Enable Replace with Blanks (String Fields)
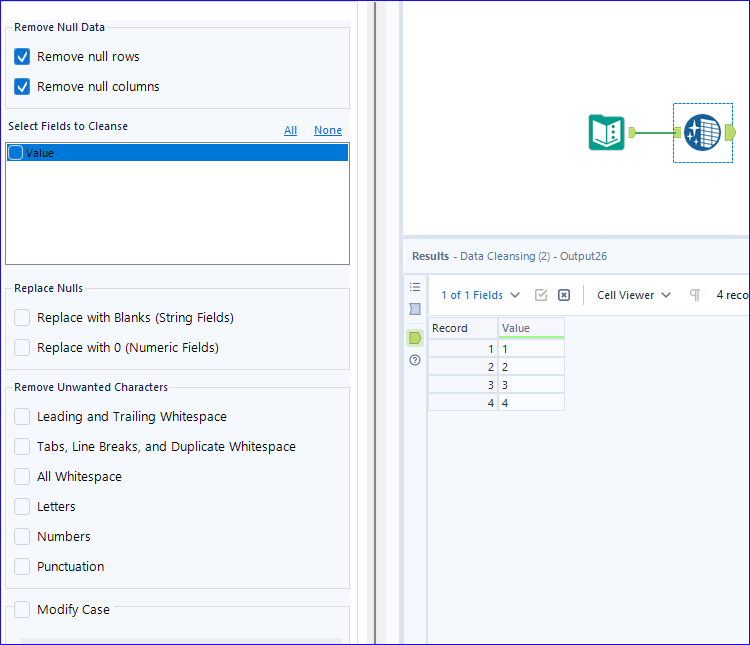 point(22,318)
